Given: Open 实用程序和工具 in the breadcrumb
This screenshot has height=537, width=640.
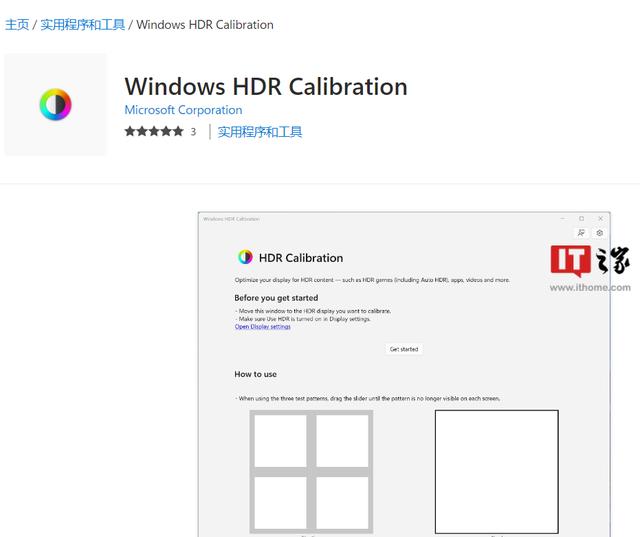Looking at the screenshot, I should (x=82, y=24).
